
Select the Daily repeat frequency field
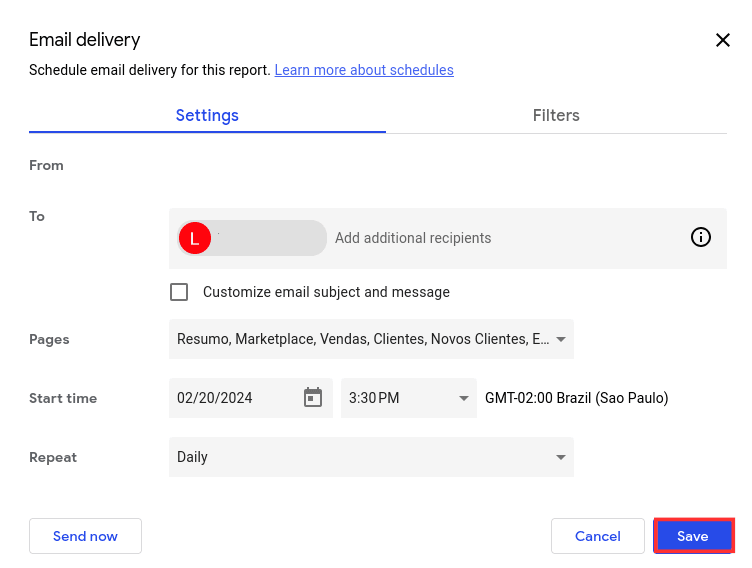(360, 457)
